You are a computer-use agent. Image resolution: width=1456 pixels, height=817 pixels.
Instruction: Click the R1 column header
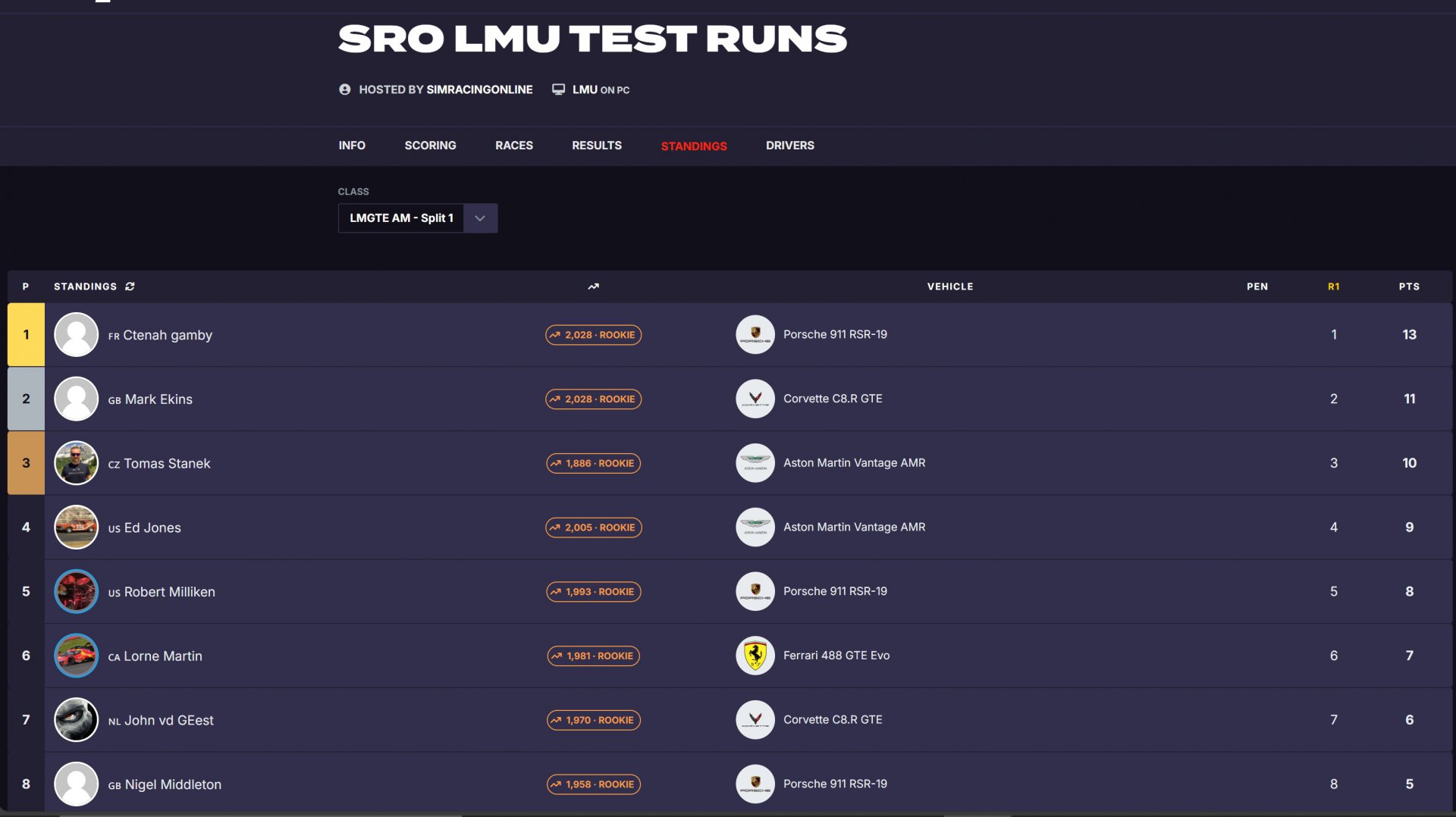pyautogui.click(x=1334, y=286)
